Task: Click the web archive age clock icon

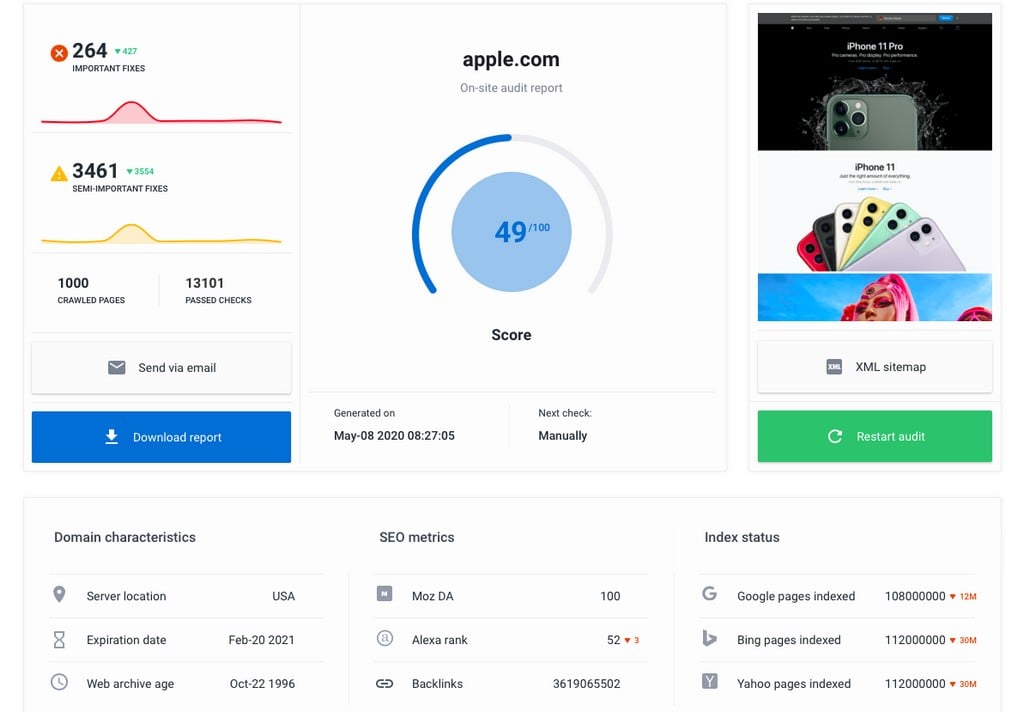Action: pos(60,683)
